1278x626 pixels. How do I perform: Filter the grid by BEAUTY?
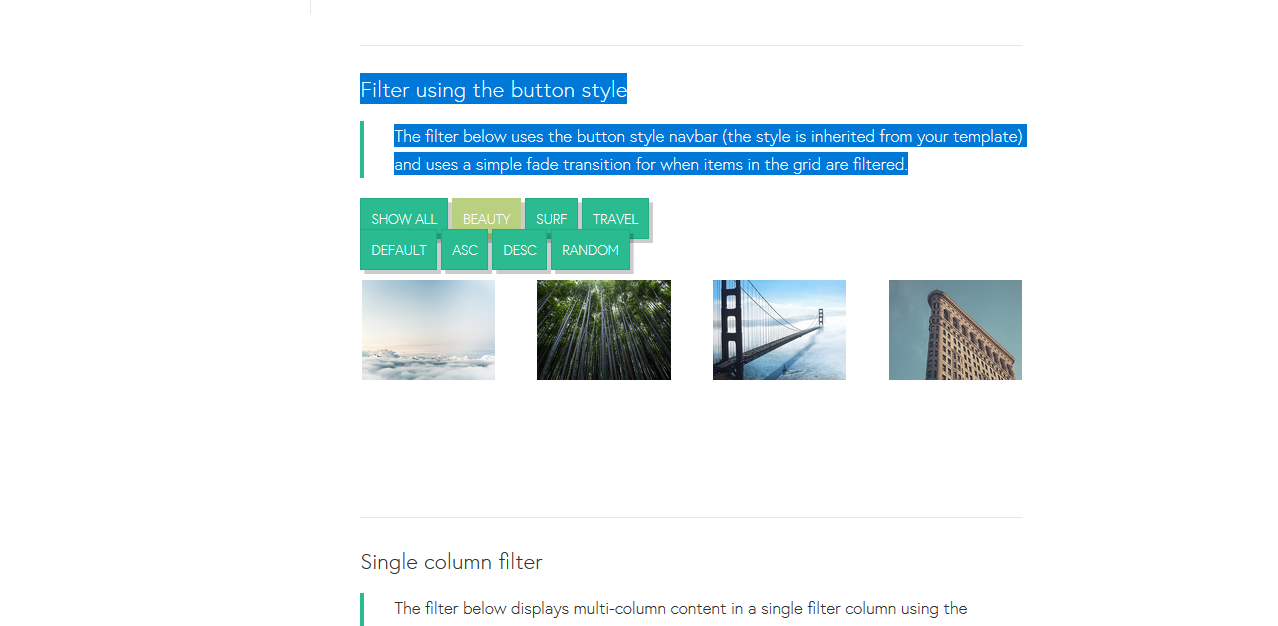(486, 218)
